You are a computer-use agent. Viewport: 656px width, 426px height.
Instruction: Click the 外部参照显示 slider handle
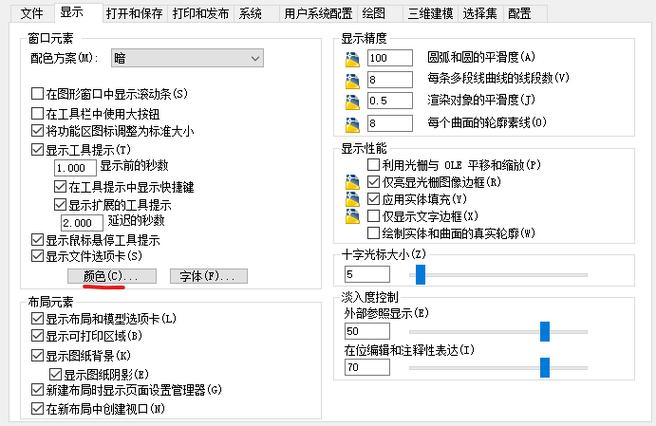[x=545, y=331]
